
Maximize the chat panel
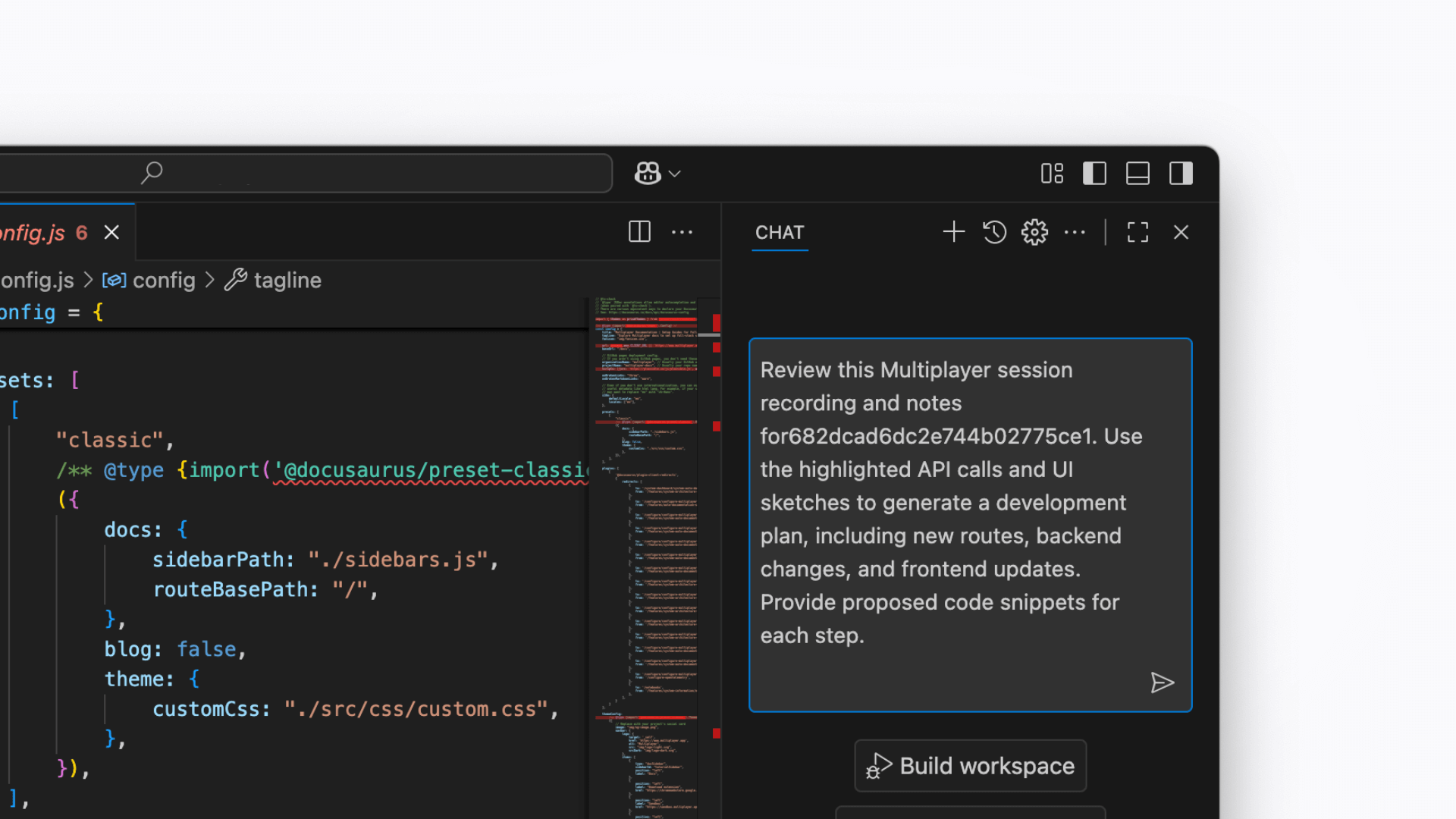[1137, 232]
